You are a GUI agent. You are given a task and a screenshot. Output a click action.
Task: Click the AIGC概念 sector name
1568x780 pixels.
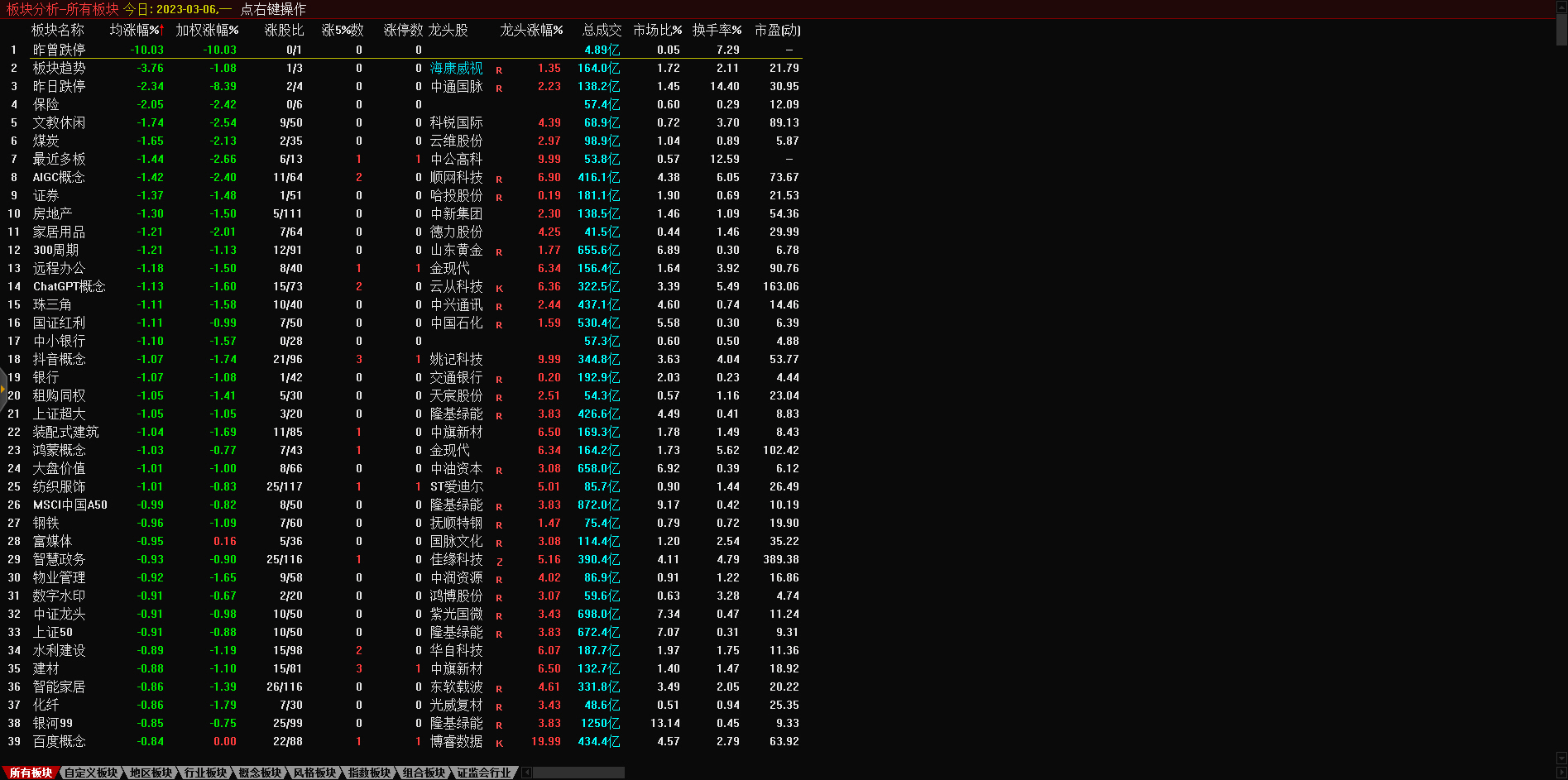[59, 177]
